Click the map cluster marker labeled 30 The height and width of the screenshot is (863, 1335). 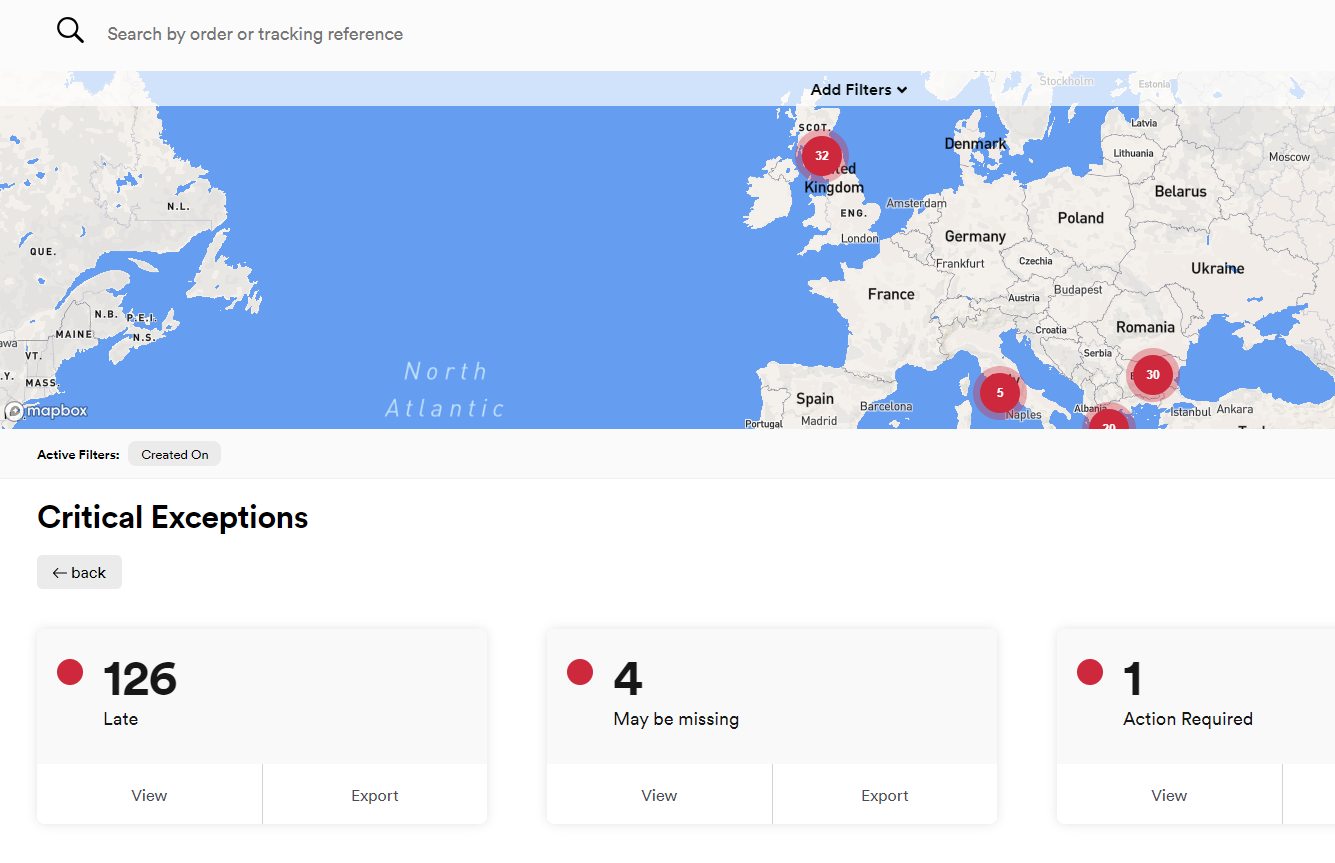pos(1152,375)
